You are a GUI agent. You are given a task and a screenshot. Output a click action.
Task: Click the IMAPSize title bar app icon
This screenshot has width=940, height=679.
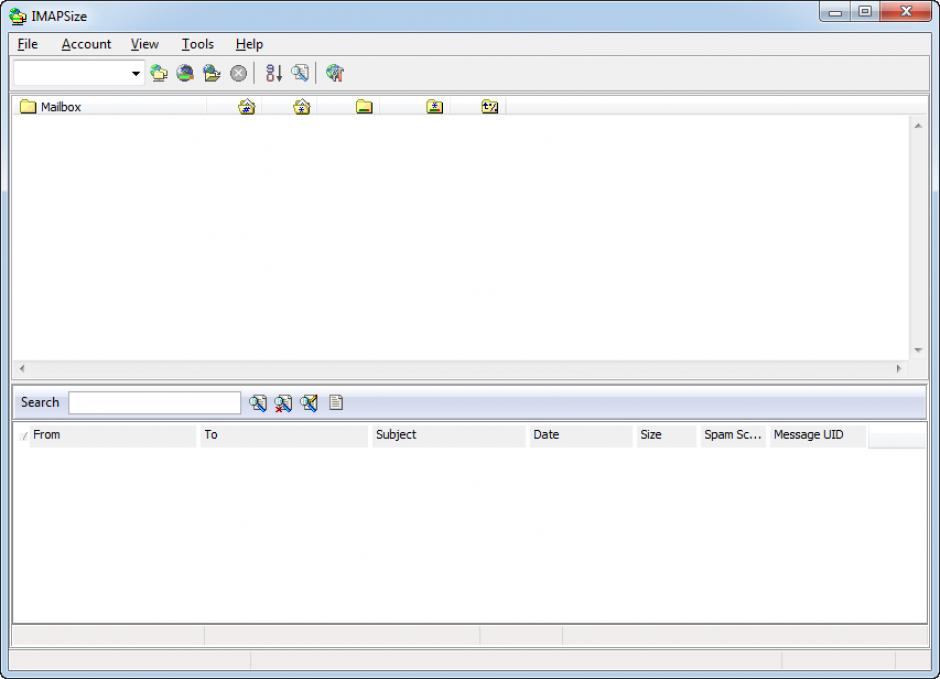(x=19, y=16)
